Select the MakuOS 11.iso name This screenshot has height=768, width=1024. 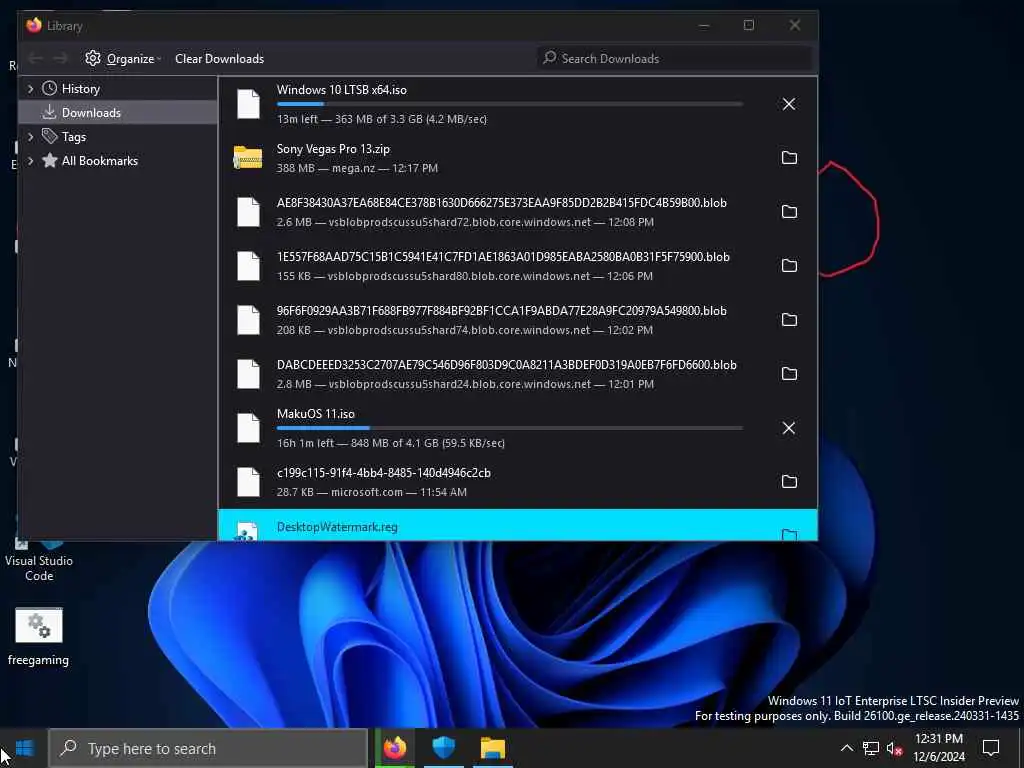(315, 414)
